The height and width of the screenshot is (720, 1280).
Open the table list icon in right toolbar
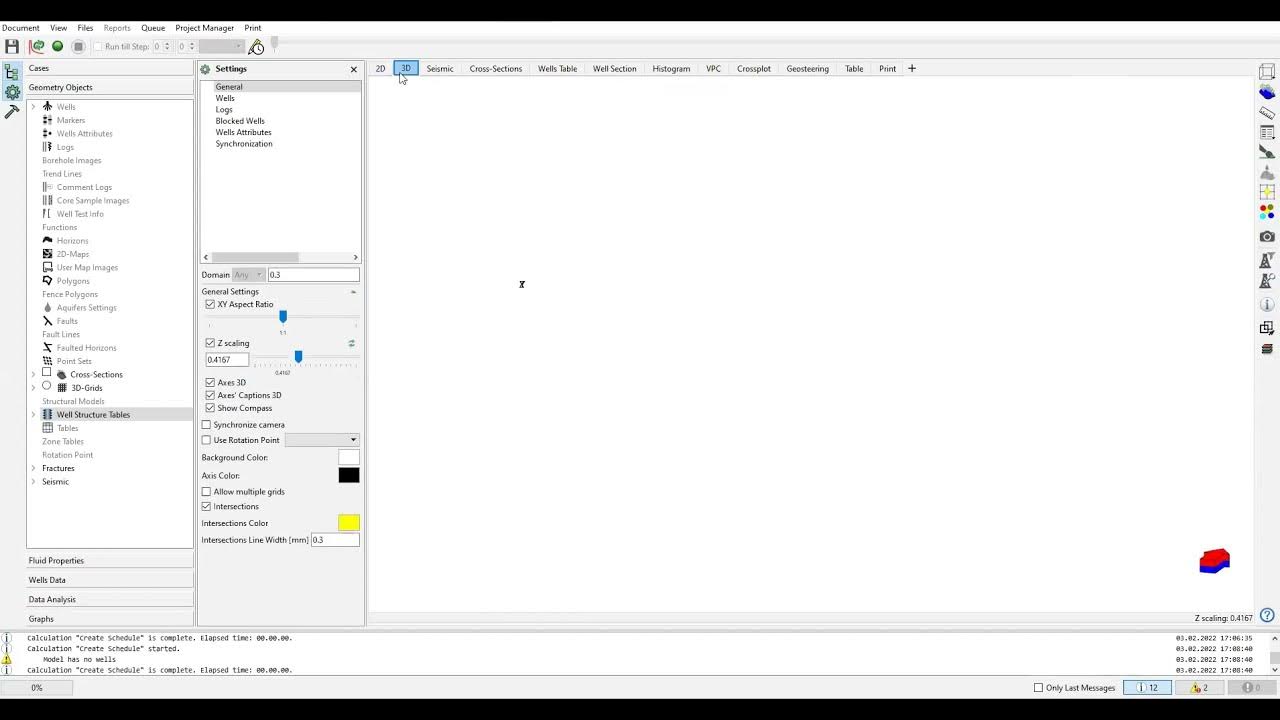(x=1267, y=132)
